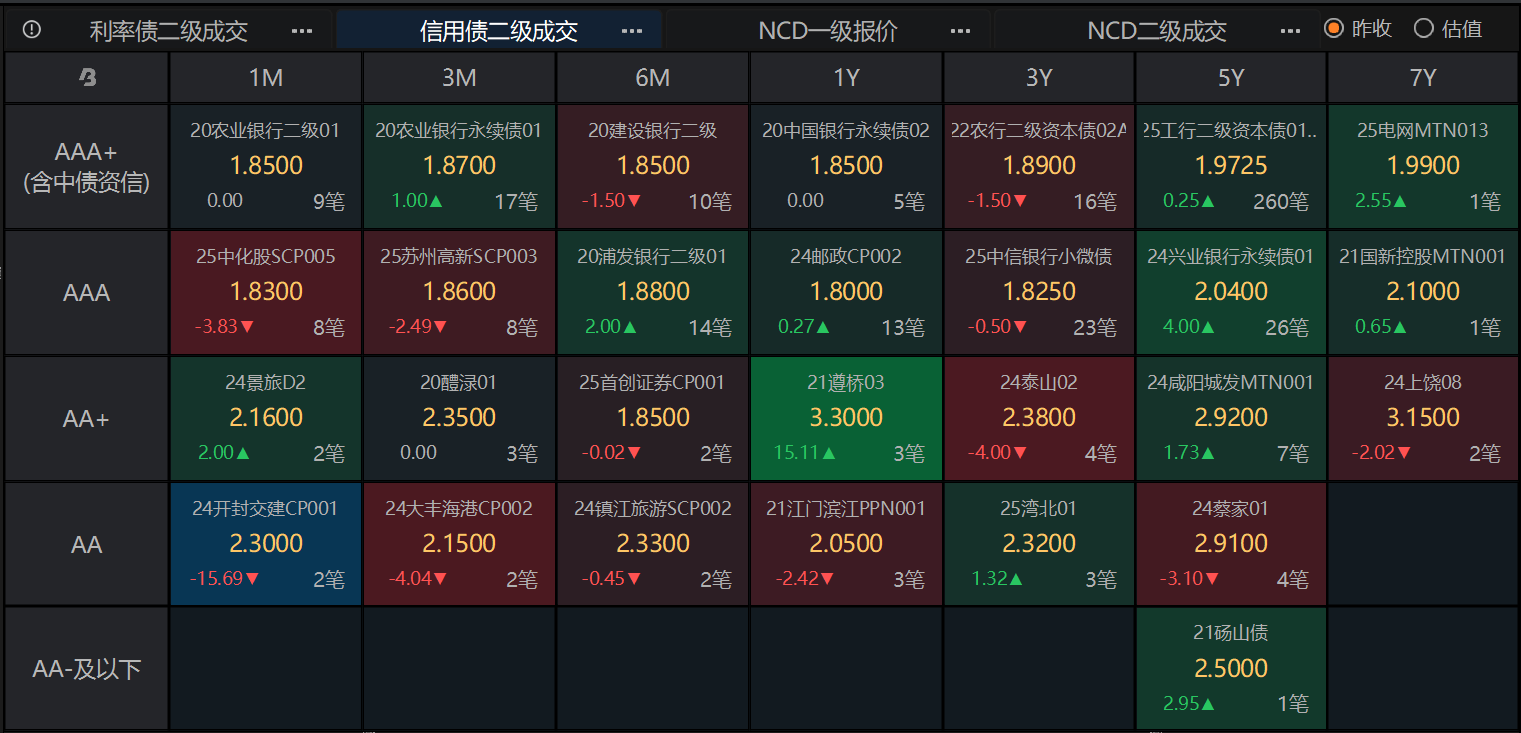Select the green 21遵桥03 cell

pos(845,418)
